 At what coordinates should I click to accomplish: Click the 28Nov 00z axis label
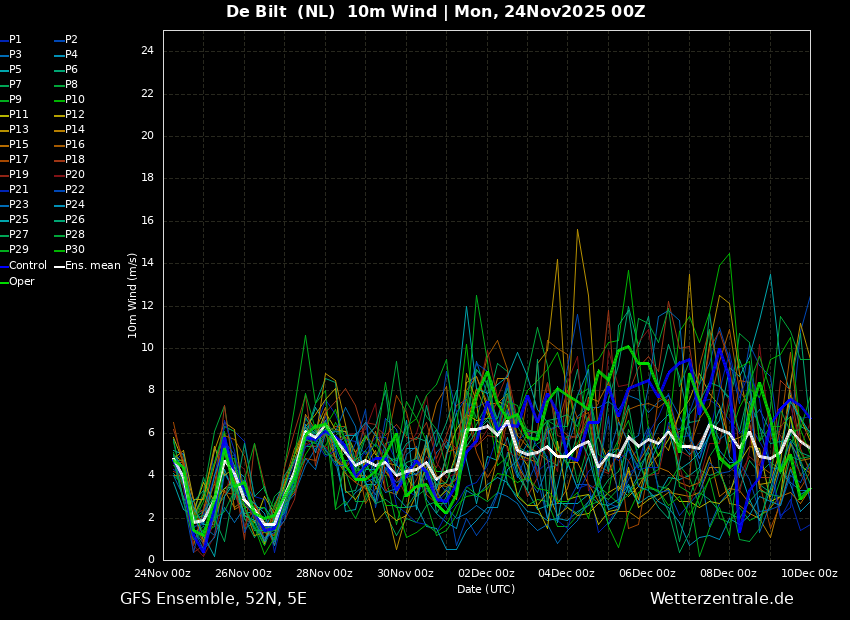tap(324, 573)
